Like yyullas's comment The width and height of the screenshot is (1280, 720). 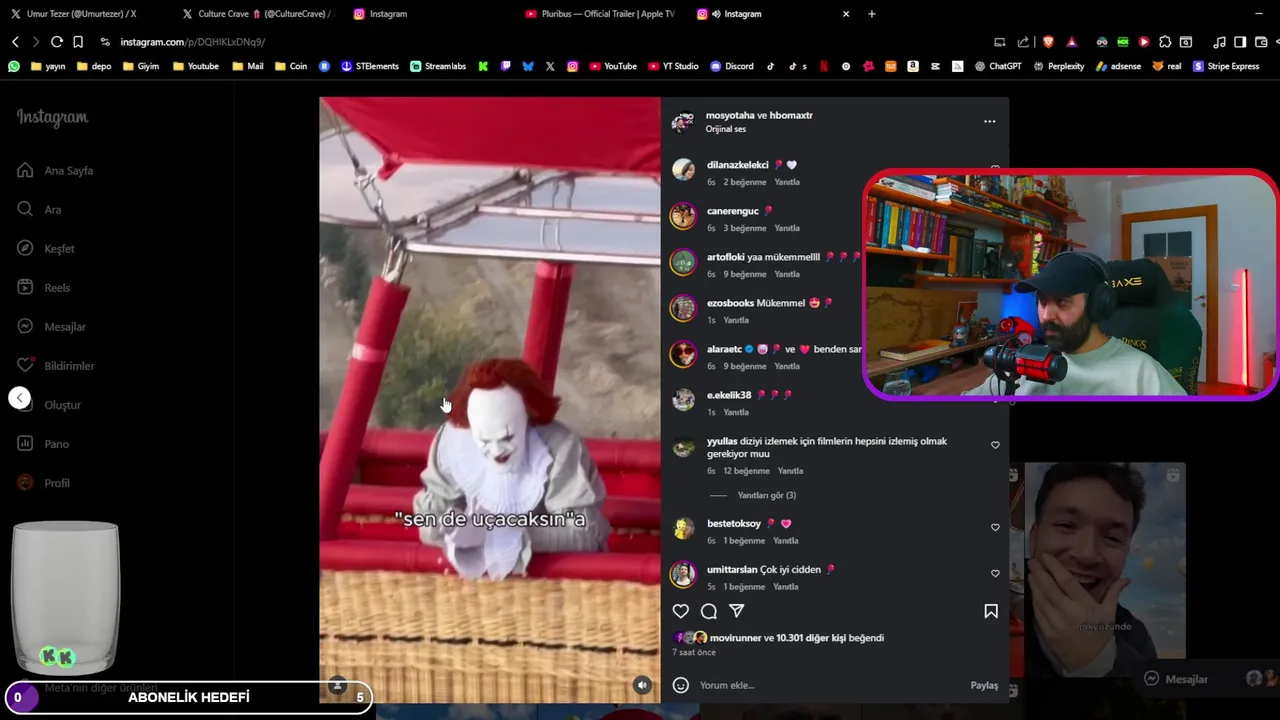pos(995,445)
